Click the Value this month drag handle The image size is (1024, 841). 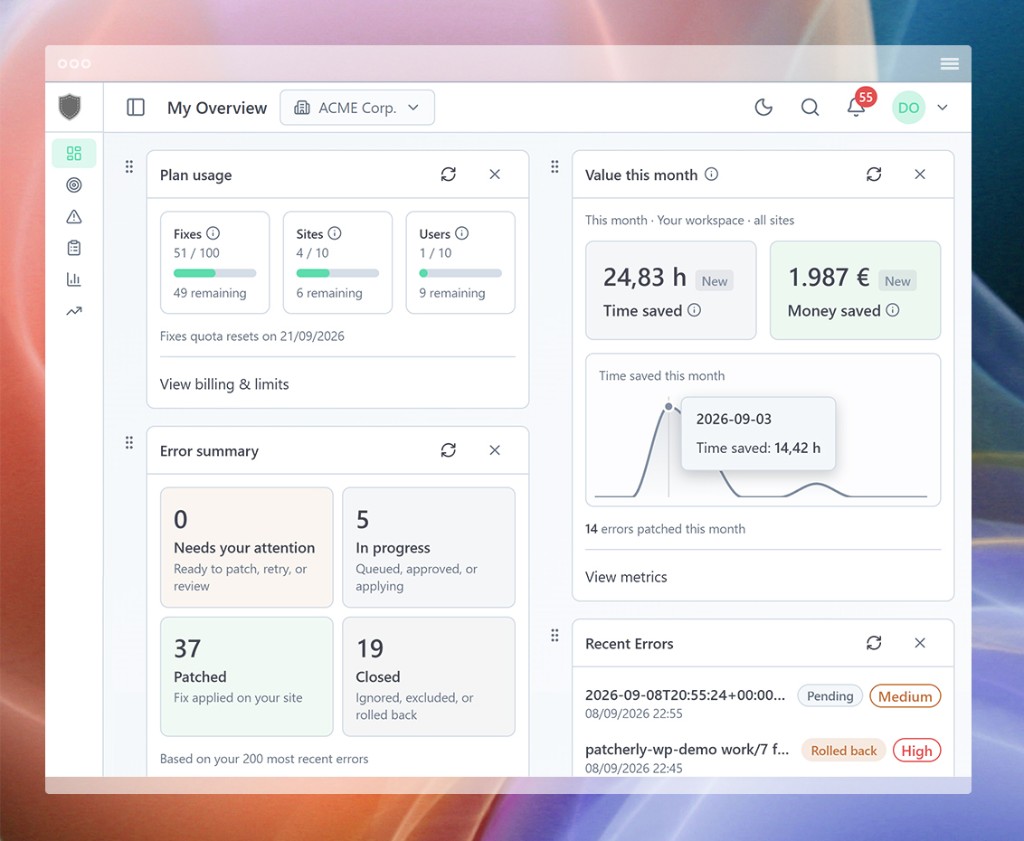click(554, 167)
